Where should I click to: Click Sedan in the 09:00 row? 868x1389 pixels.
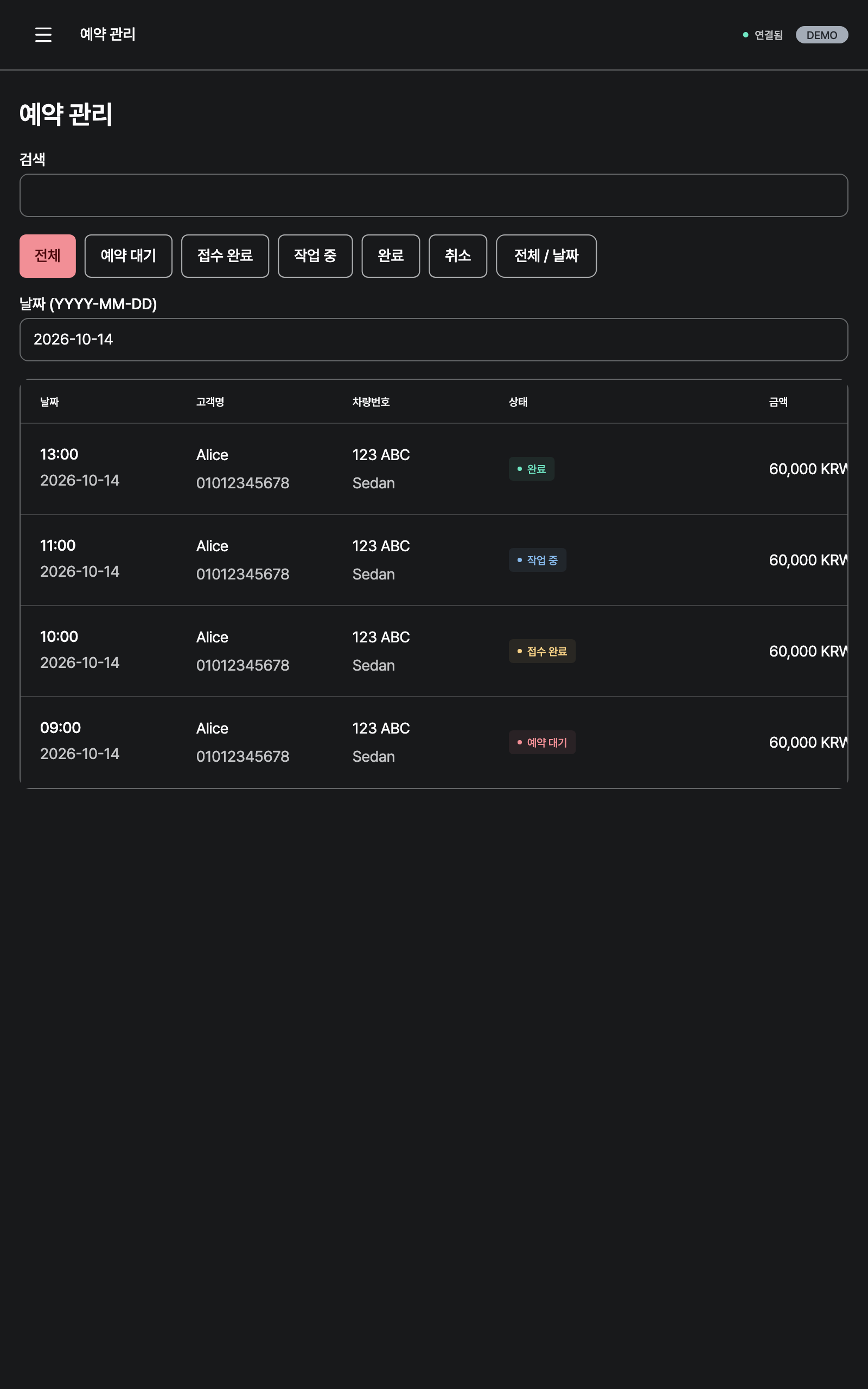374,757
